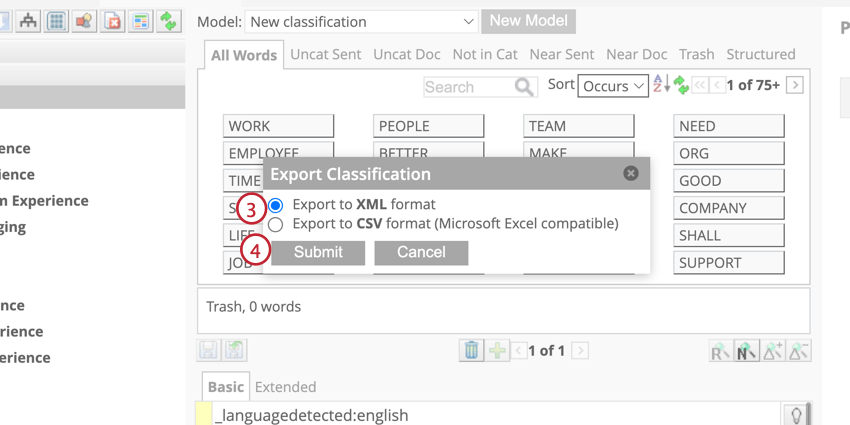Open the Sort Occurs dropdown
Image resolution: width=850 pixels, height=425 pixels.
pos(613,86)
